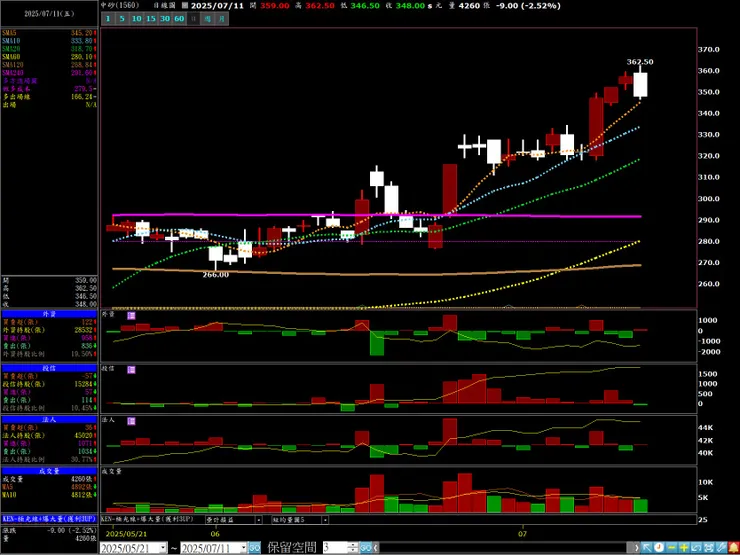Click the 保留空間 value input field
This screenshot has width=740, height=555.
[336, 547]
